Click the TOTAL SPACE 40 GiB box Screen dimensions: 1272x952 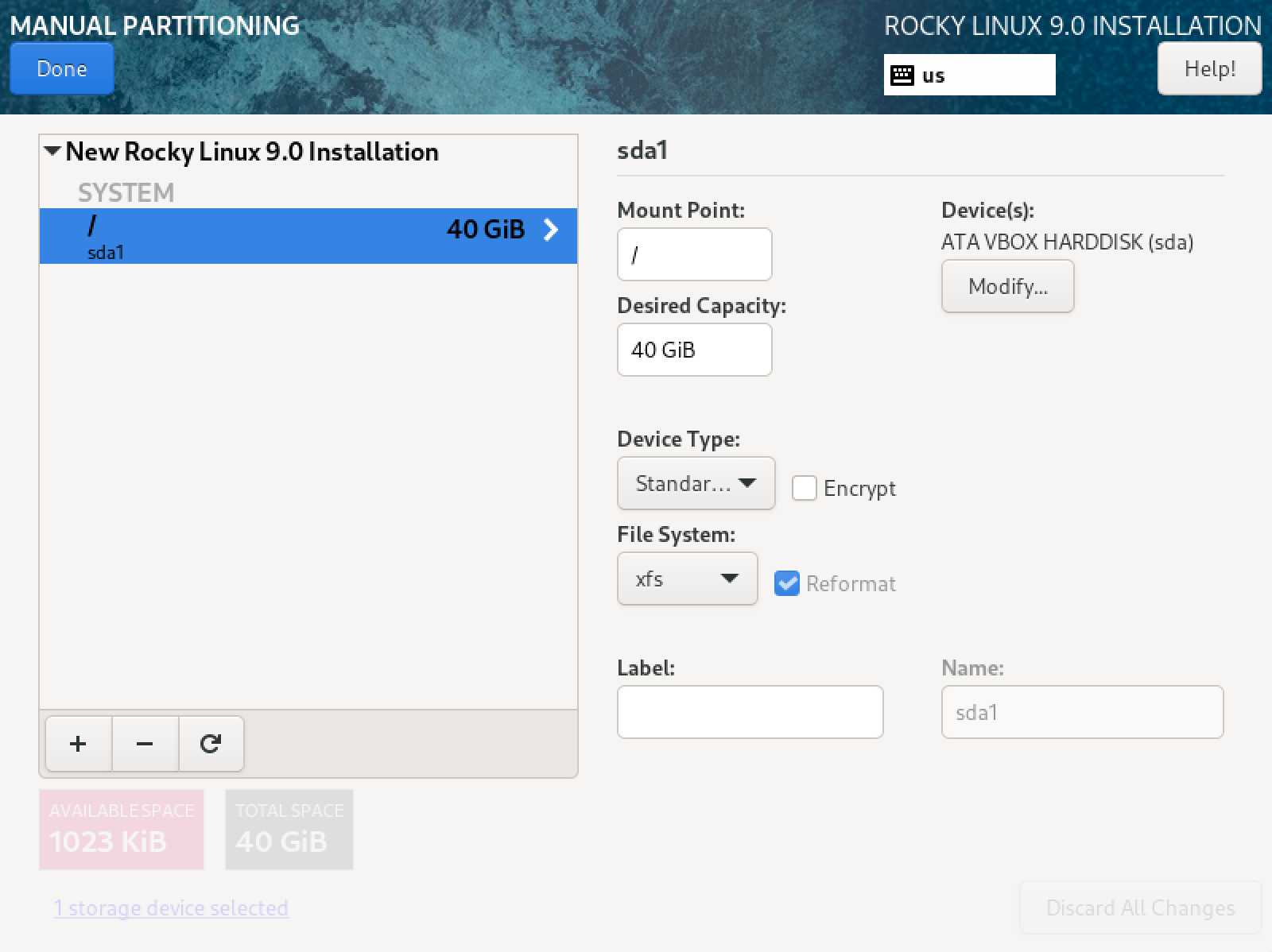(289, 829)
